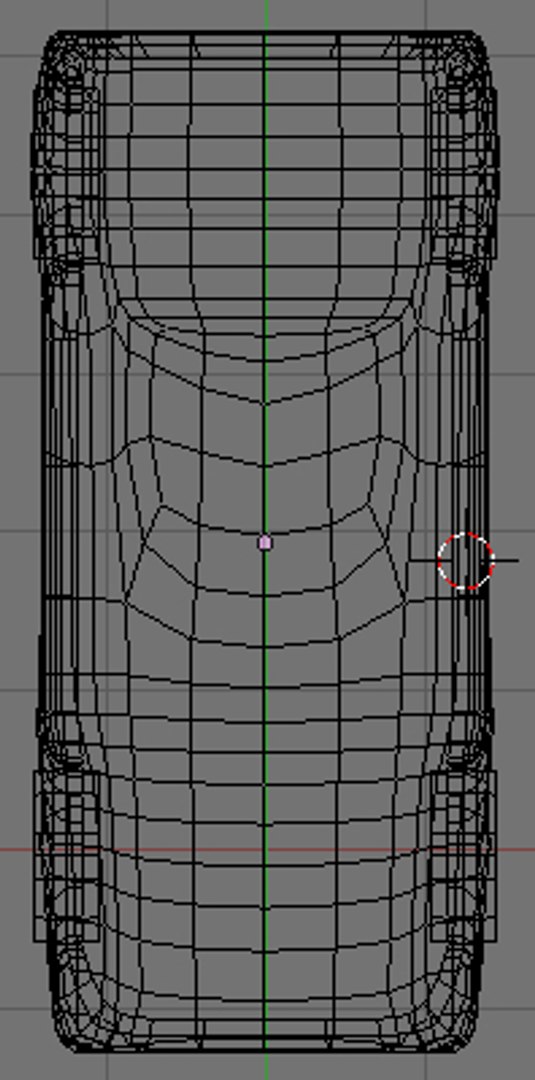The width and height of the screenshot is (535, 1080).
Task: Click the red-white 3D cursor circle
Action: [x=466, y=561]
